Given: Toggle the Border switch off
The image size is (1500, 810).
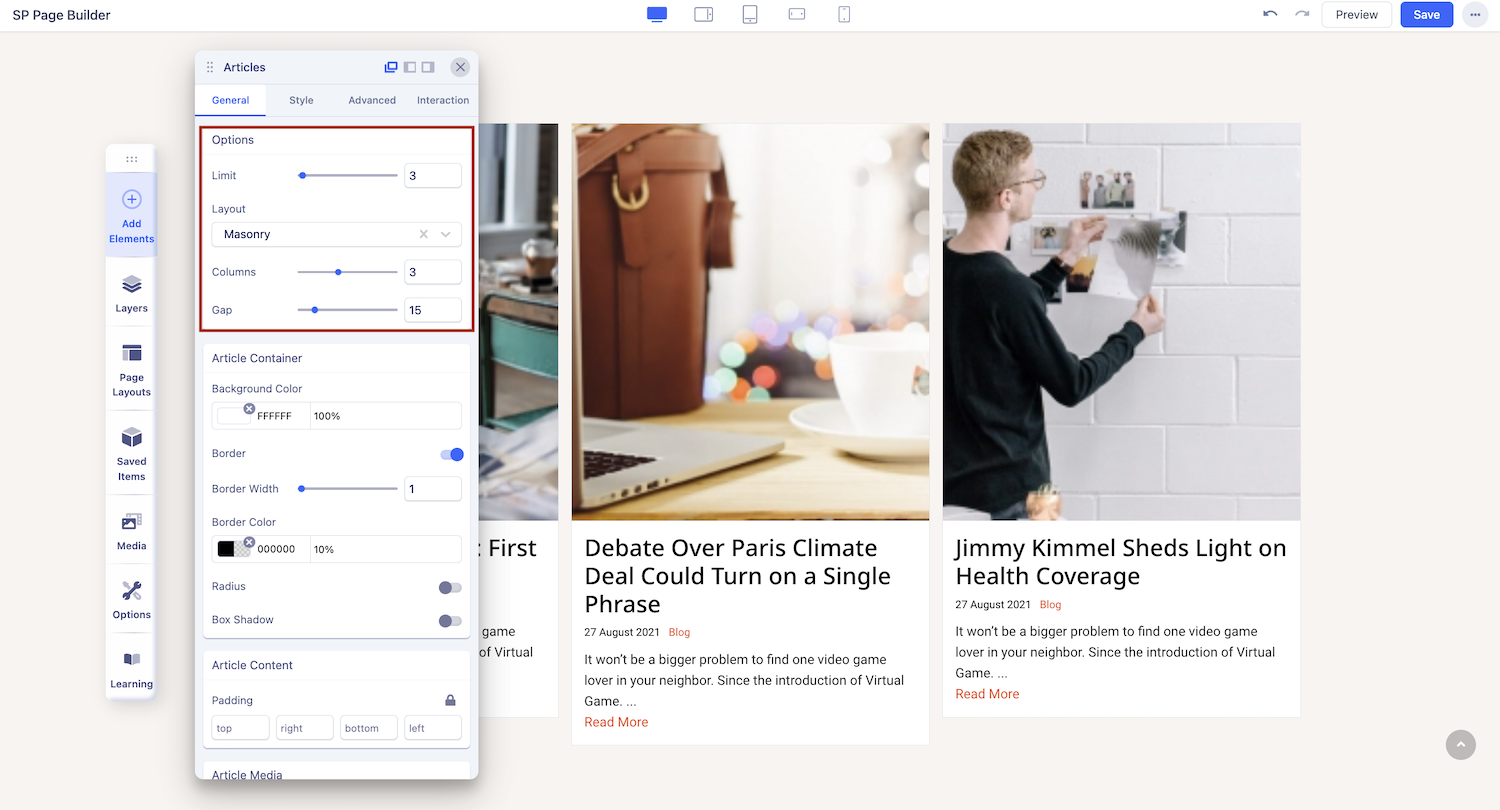Looking at the screenshot, I should coord(451,454).
